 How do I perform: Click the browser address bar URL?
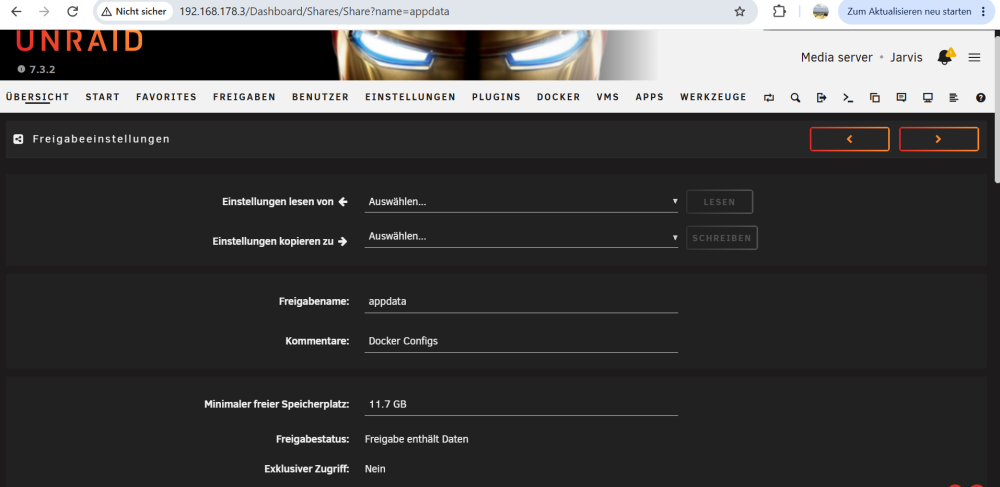point(314,11)
